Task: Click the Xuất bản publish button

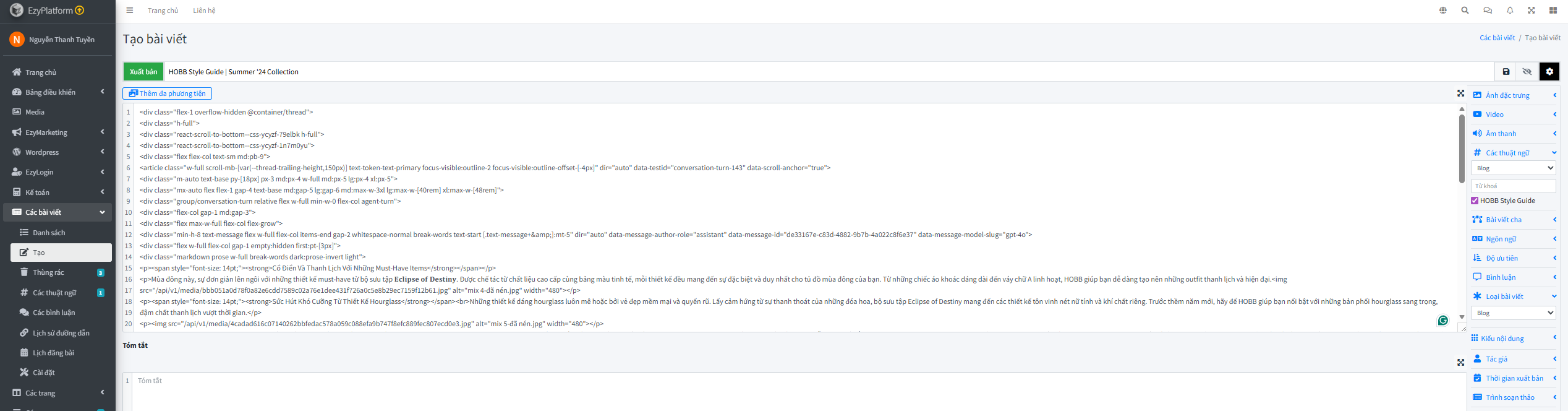Action: point(143,72)
